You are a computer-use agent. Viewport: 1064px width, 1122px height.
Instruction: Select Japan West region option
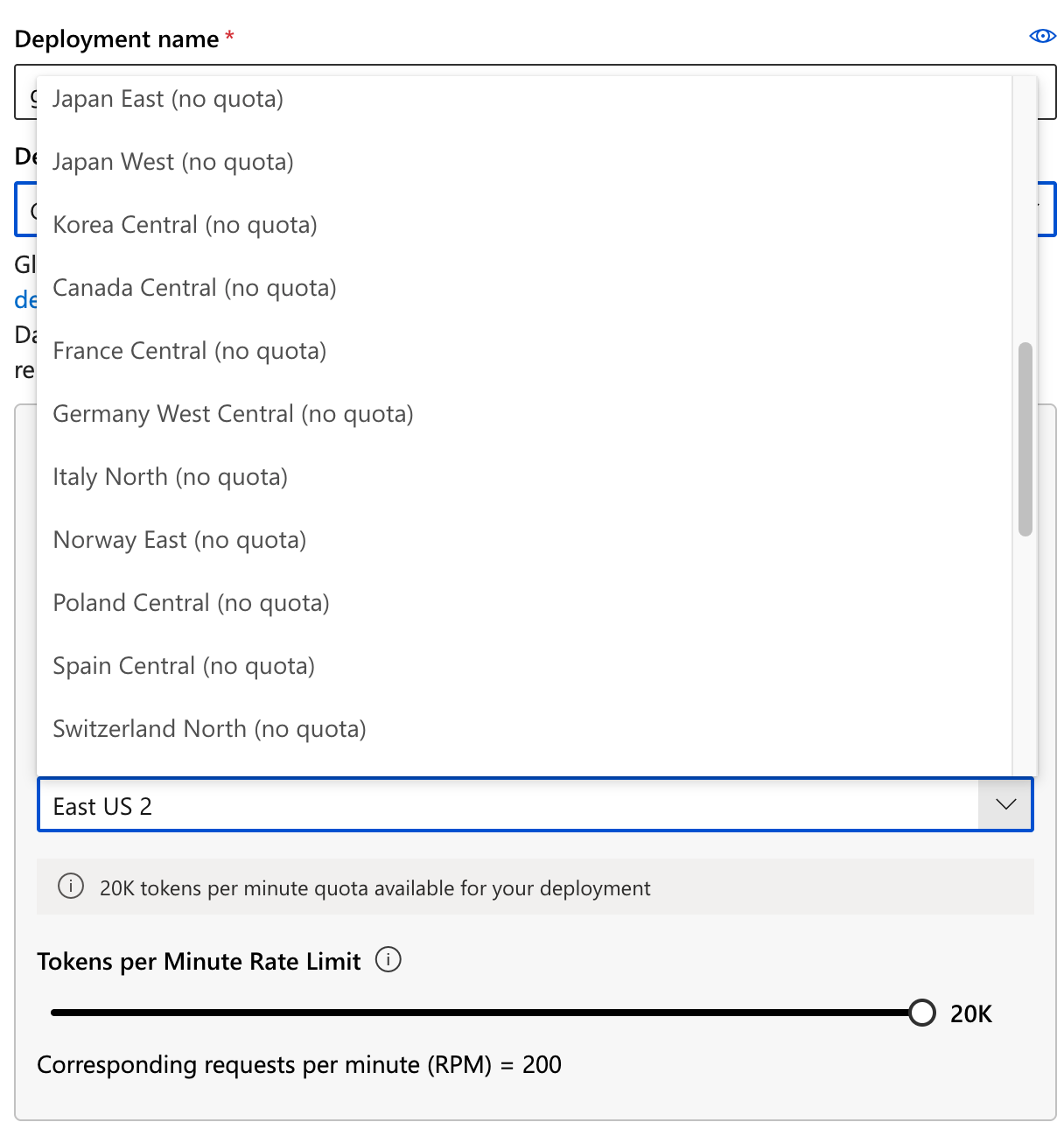524,162
